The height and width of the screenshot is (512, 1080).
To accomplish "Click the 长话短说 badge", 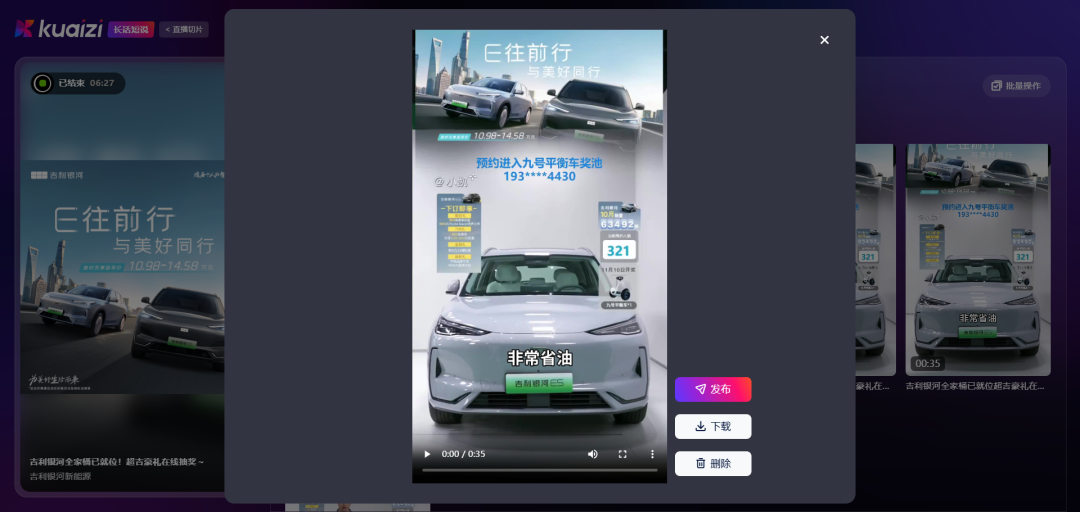I will tap(131, 30).
